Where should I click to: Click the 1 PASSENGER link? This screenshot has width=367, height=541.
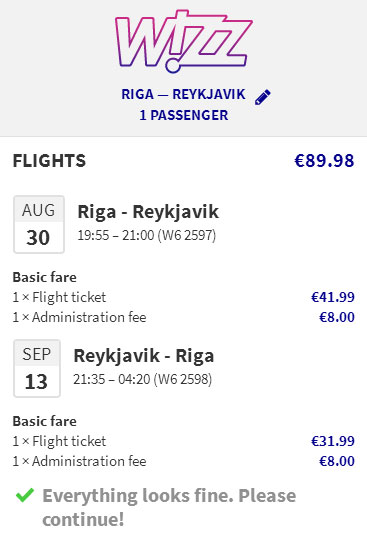(x=184, y=115)
